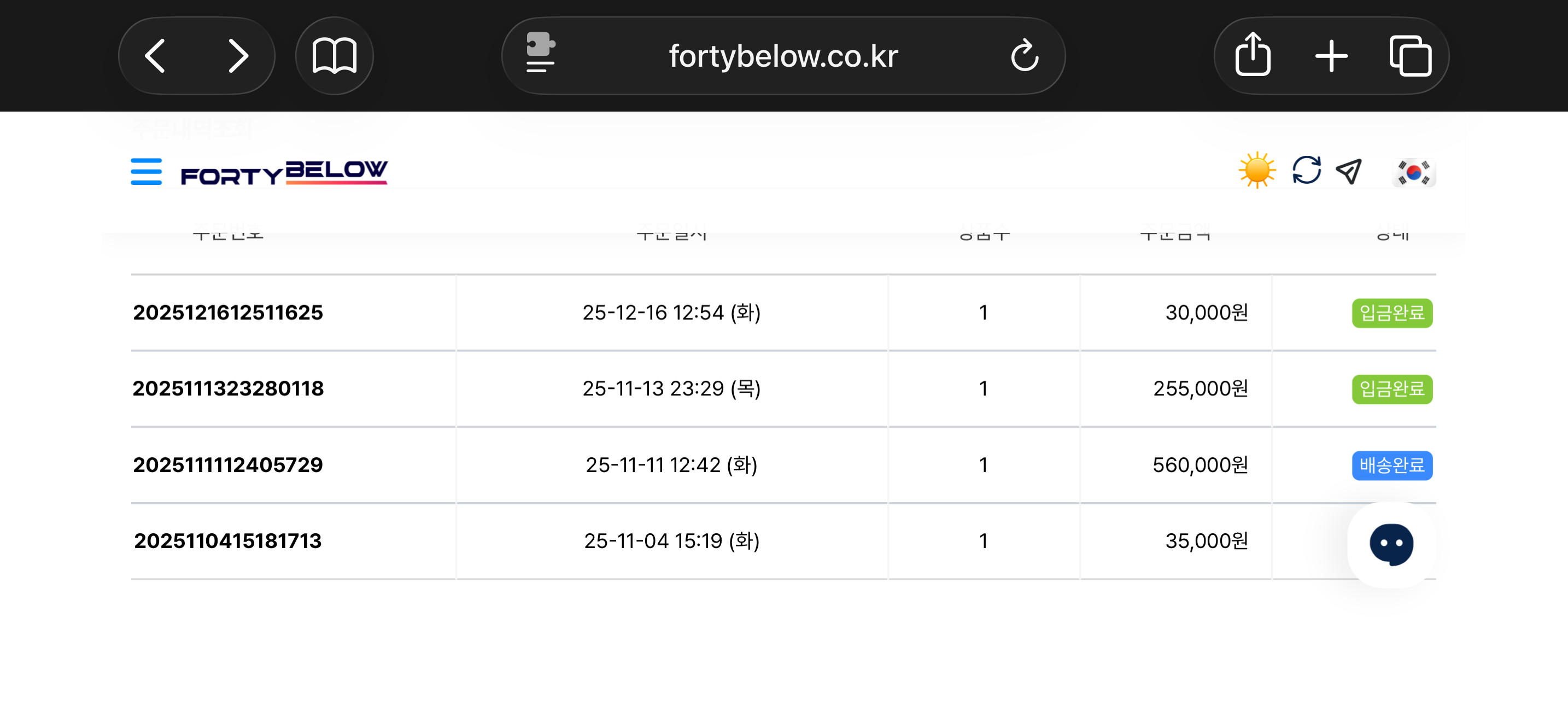Show the tab overview
The width and height of the screenshot is (1568, 722).
tap(1411, 56)
